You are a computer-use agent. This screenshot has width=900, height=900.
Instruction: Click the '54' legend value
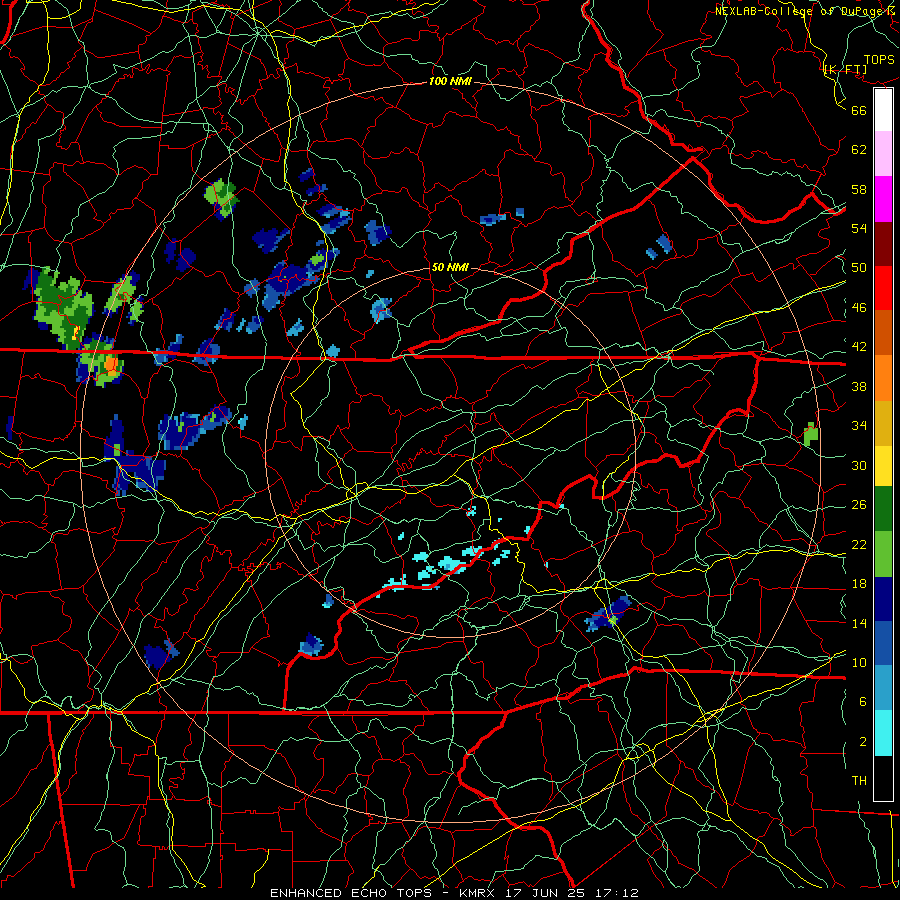(x=859, y=228)
